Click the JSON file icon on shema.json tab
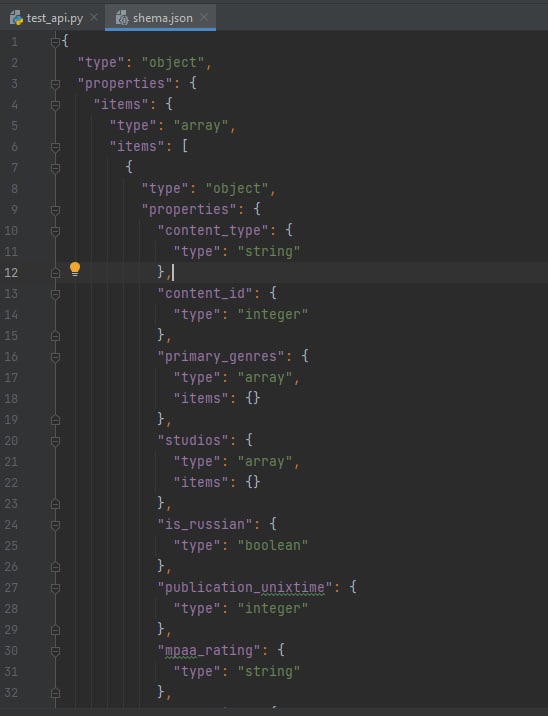This screenshot has height=716, width=548. [122, 18]
